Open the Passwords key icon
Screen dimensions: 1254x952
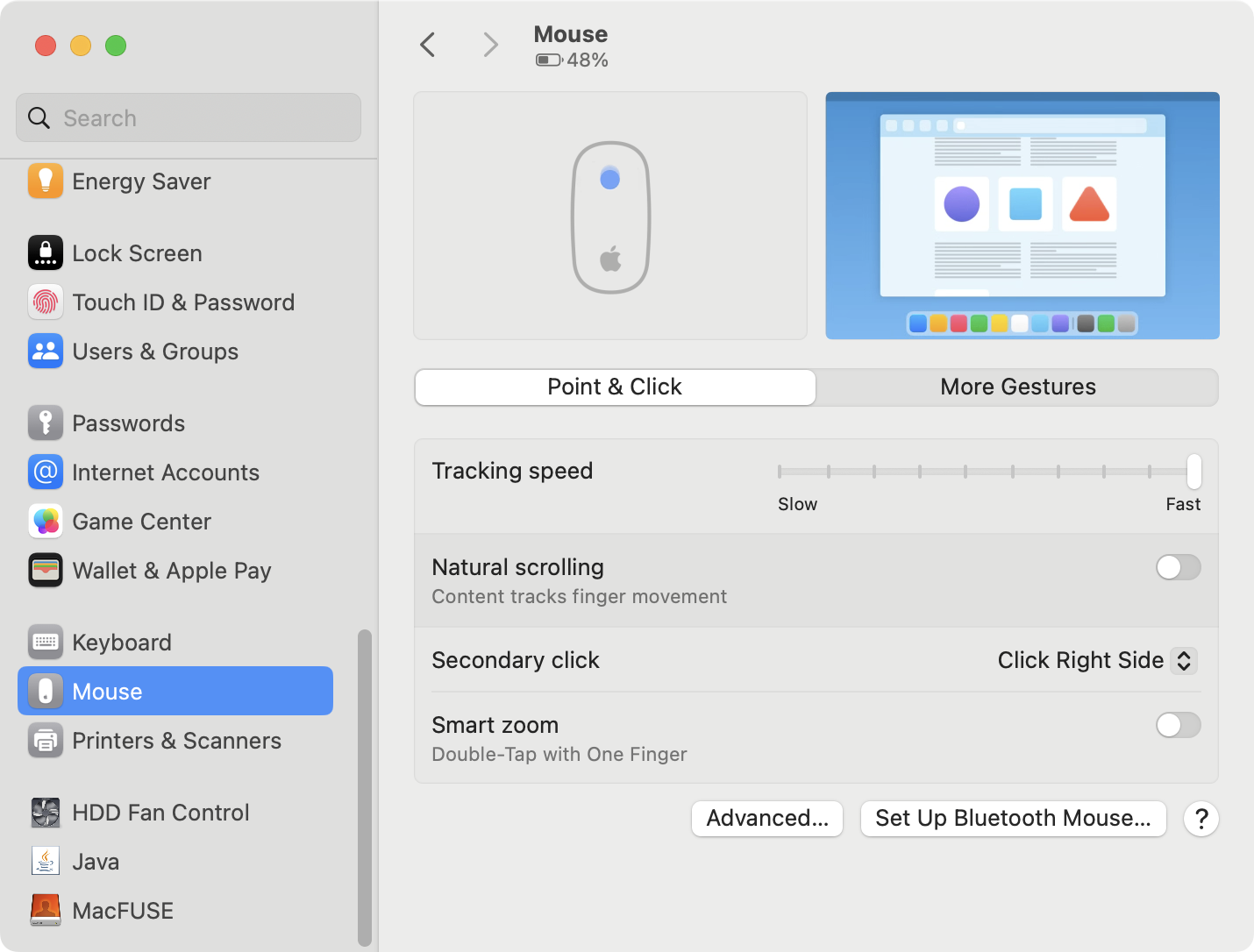tap(46, 423)
